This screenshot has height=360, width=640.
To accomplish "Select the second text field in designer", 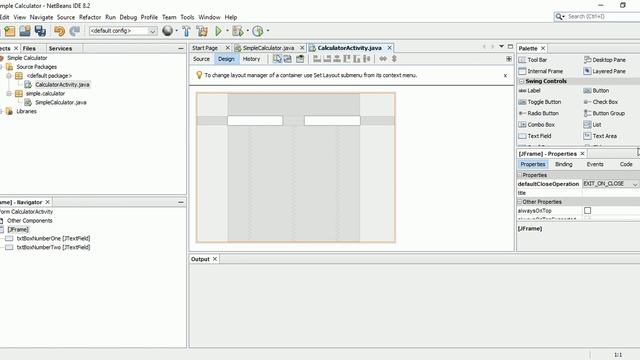I will pos(332,120).
